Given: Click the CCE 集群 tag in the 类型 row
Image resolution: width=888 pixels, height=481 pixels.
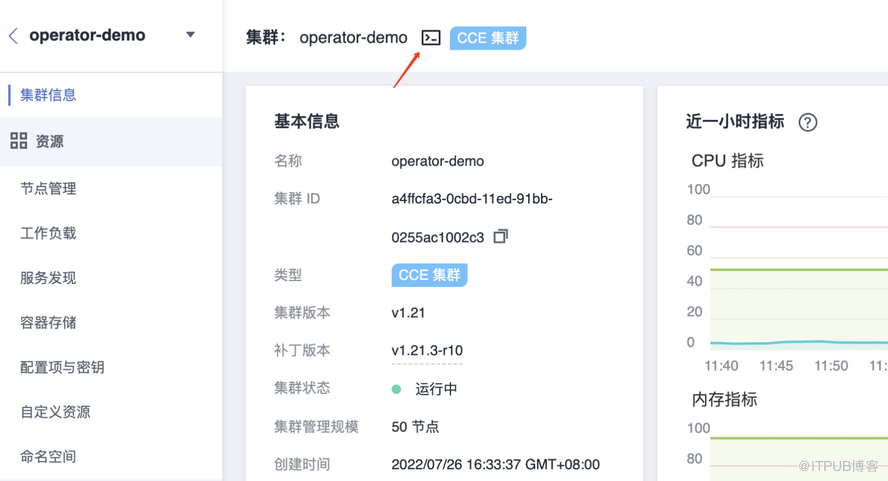Looking at the screenshot, I should [429, 275].
